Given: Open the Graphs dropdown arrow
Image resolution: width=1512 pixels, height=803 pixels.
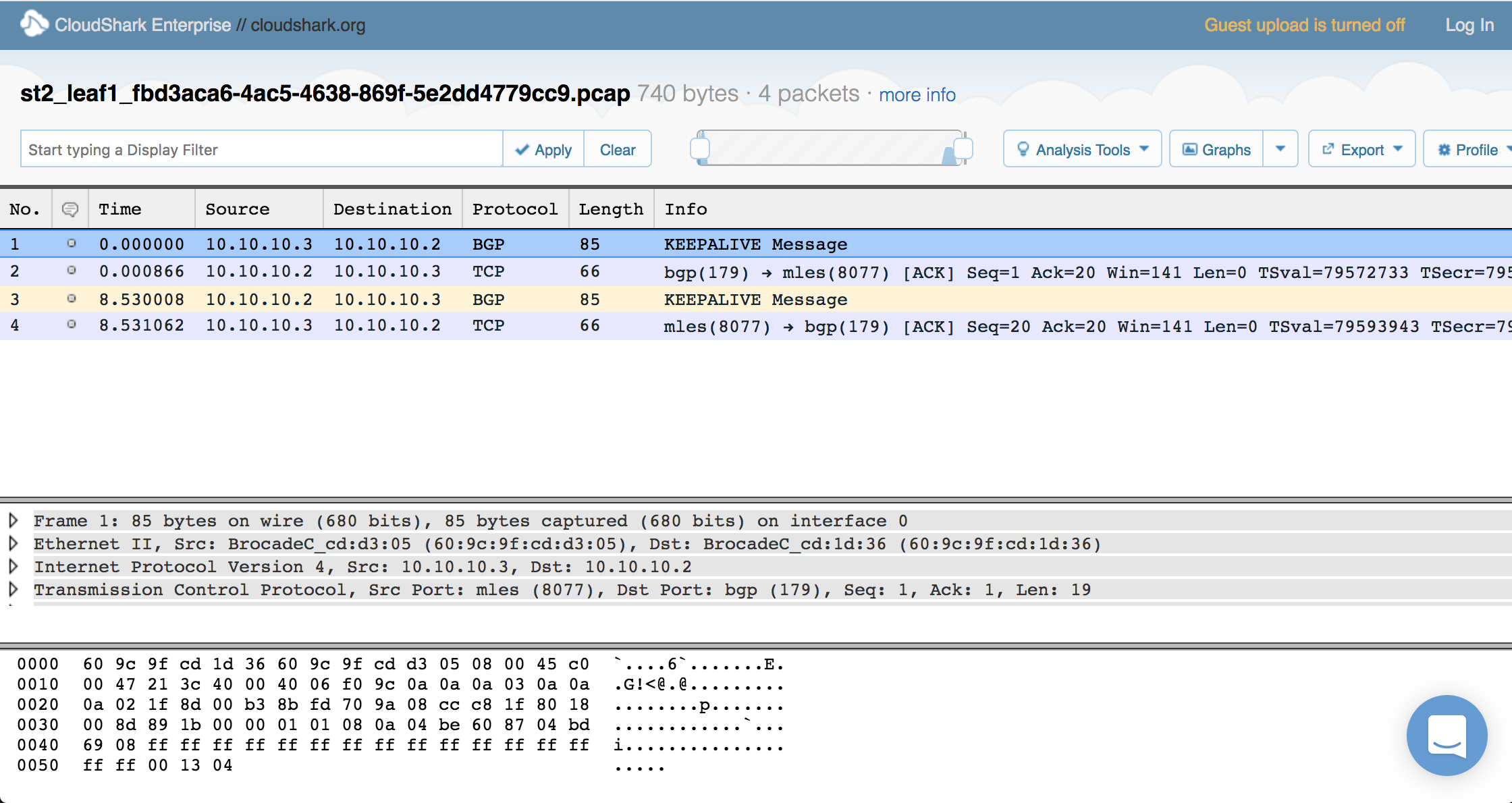Looking at the screenshot, I should (x=1280, y=149).
